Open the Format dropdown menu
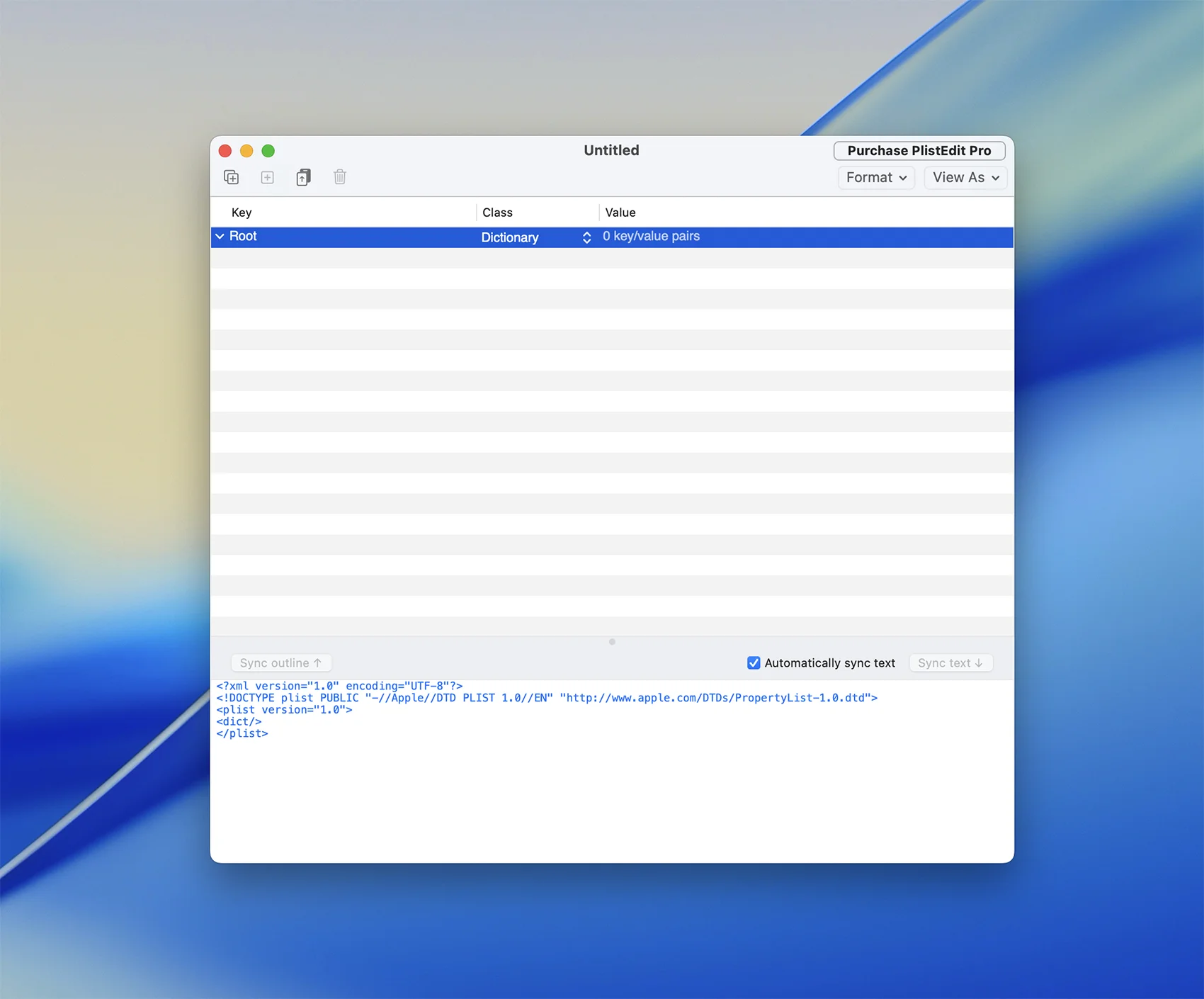The width and height of the screenshot is (1204, 999). (876, 178)
